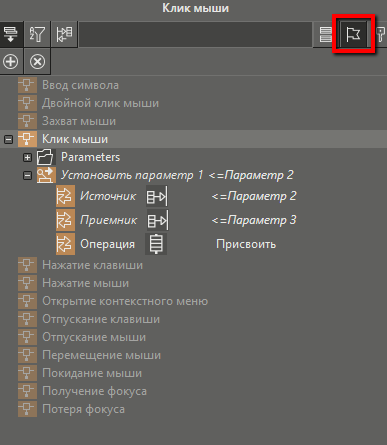Click the search input field in toolbar
Viewport: 387px width, 445px height.
click(x=195, y=34)
